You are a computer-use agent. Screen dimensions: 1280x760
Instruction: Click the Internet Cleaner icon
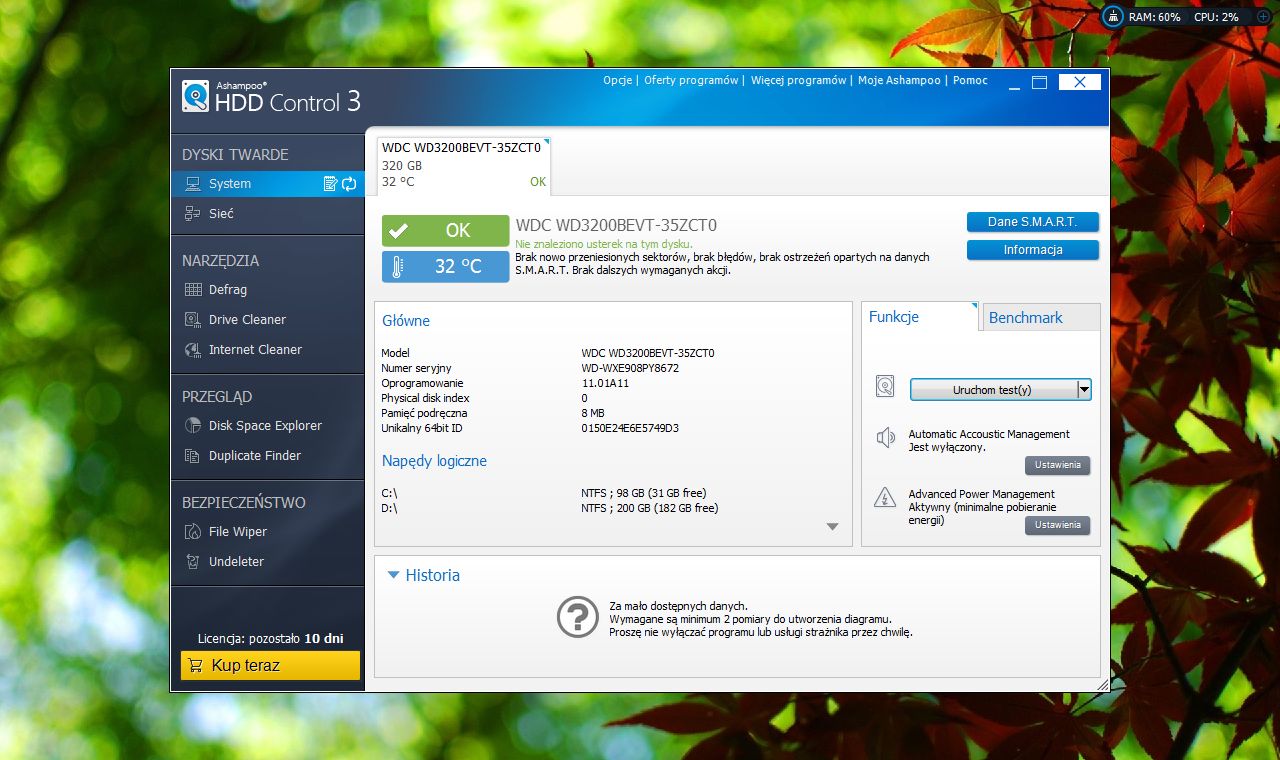click(x=193, y=350)
